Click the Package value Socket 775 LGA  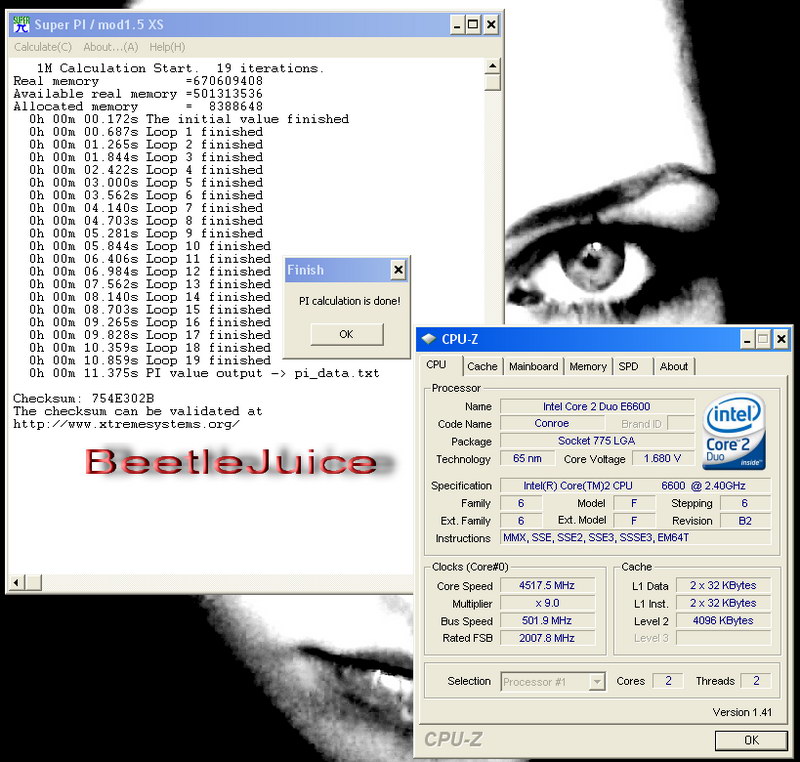597,441
